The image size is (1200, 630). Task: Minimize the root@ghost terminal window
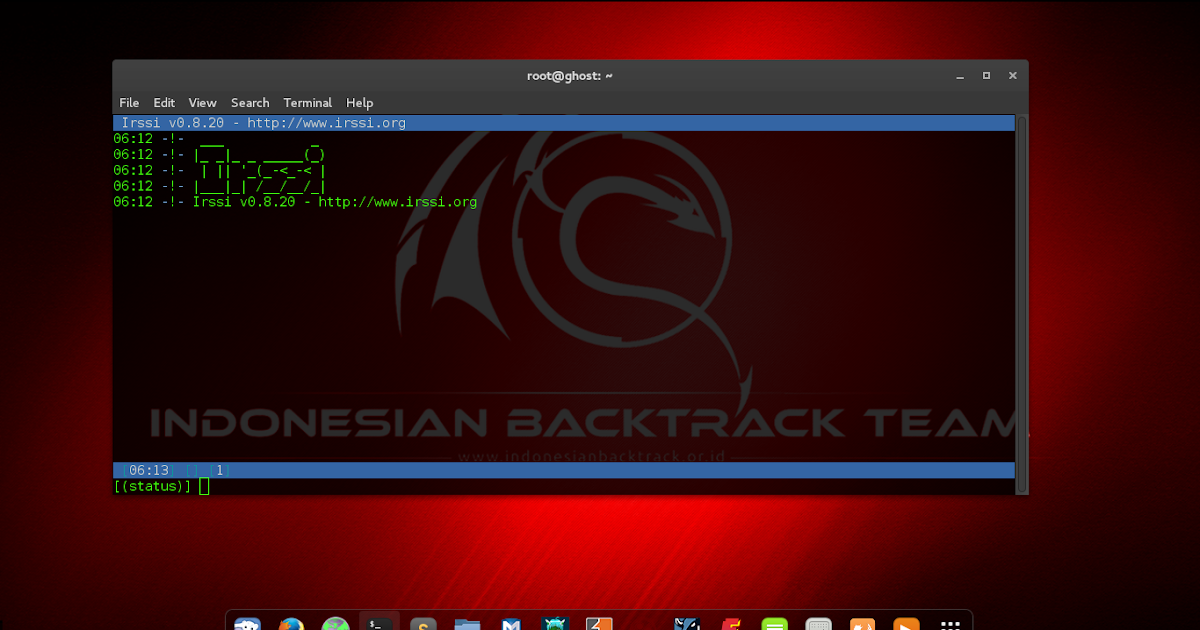click(x=959, y=76)
